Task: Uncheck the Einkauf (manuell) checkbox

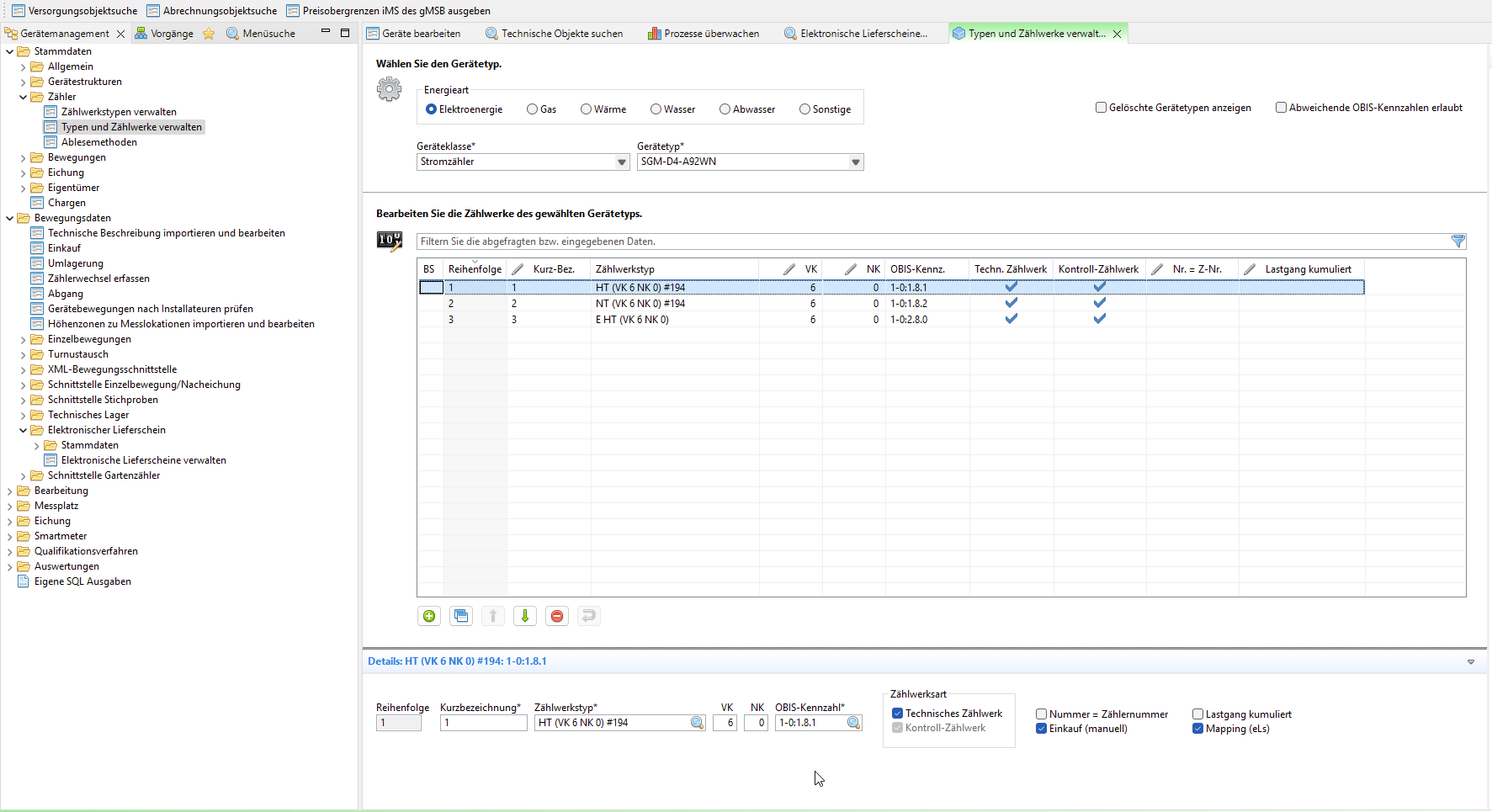Action: pos(1041,729)
